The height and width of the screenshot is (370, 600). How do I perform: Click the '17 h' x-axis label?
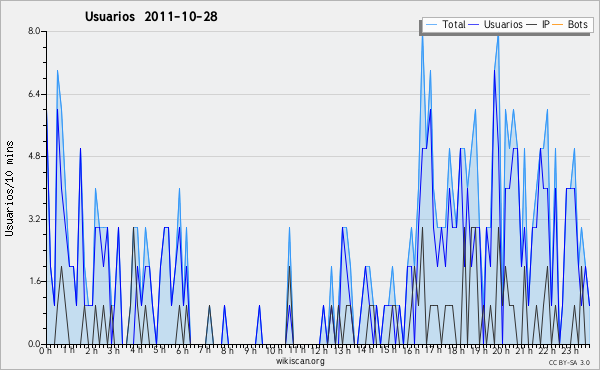433,350
